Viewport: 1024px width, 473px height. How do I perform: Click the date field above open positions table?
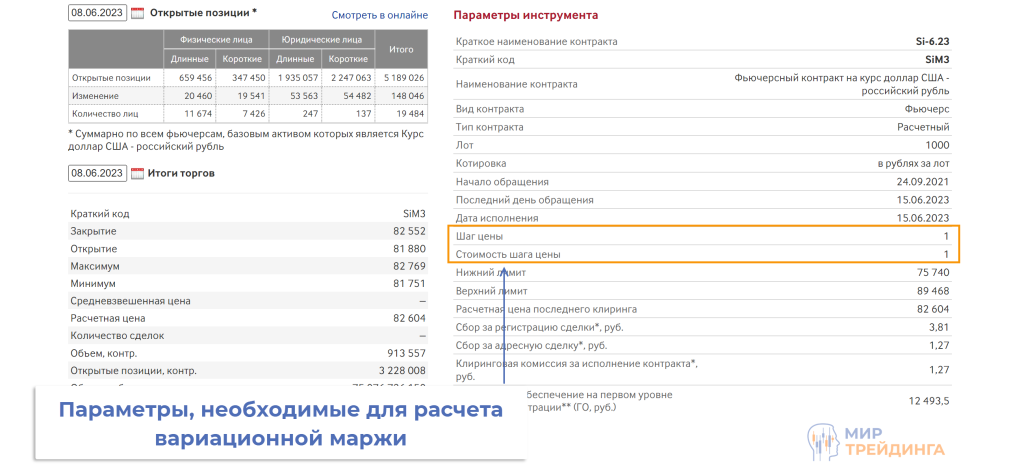tap(98, 13)
